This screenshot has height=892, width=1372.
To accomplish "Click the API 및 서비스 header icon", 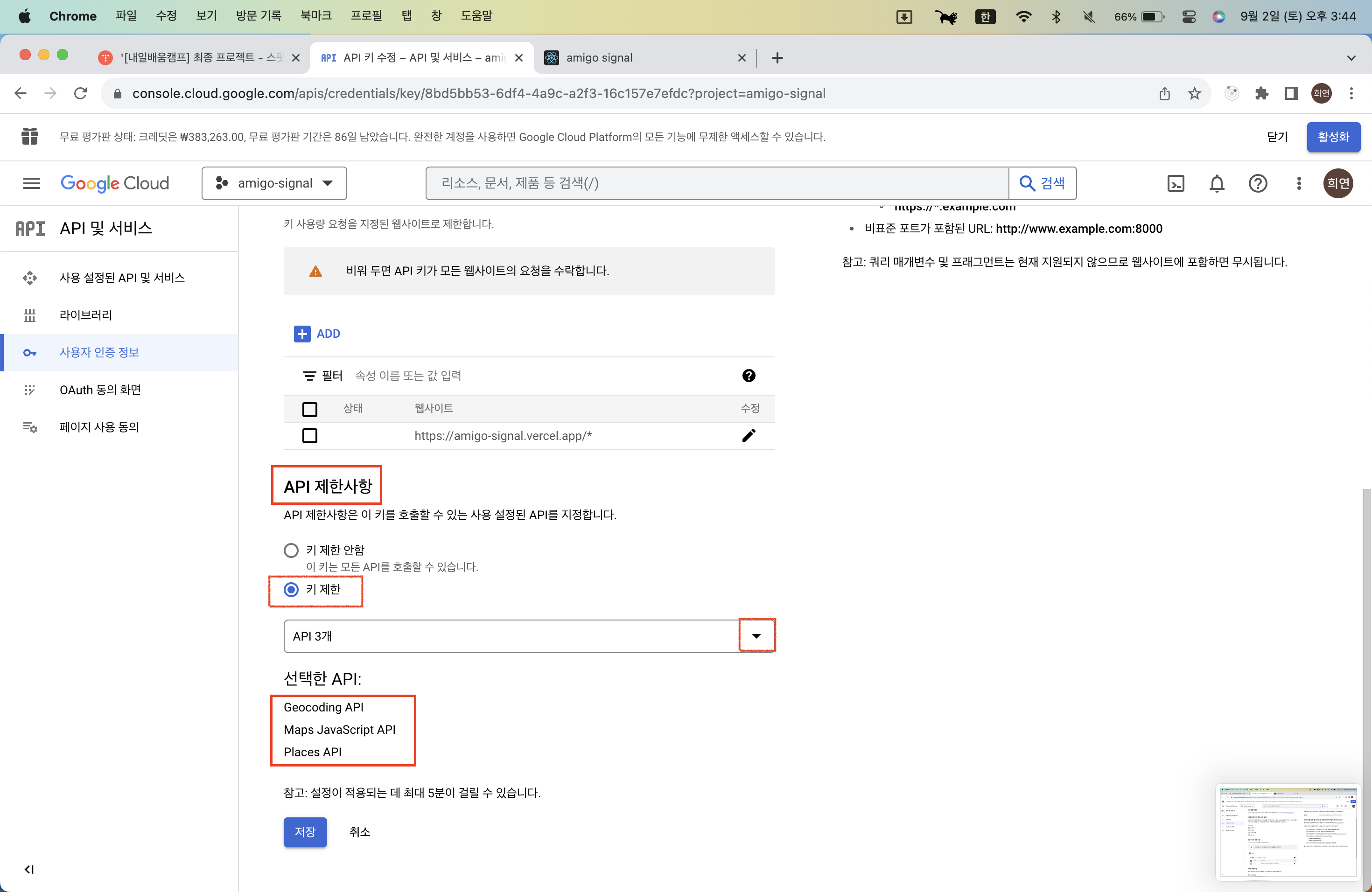I will point(30,229).
